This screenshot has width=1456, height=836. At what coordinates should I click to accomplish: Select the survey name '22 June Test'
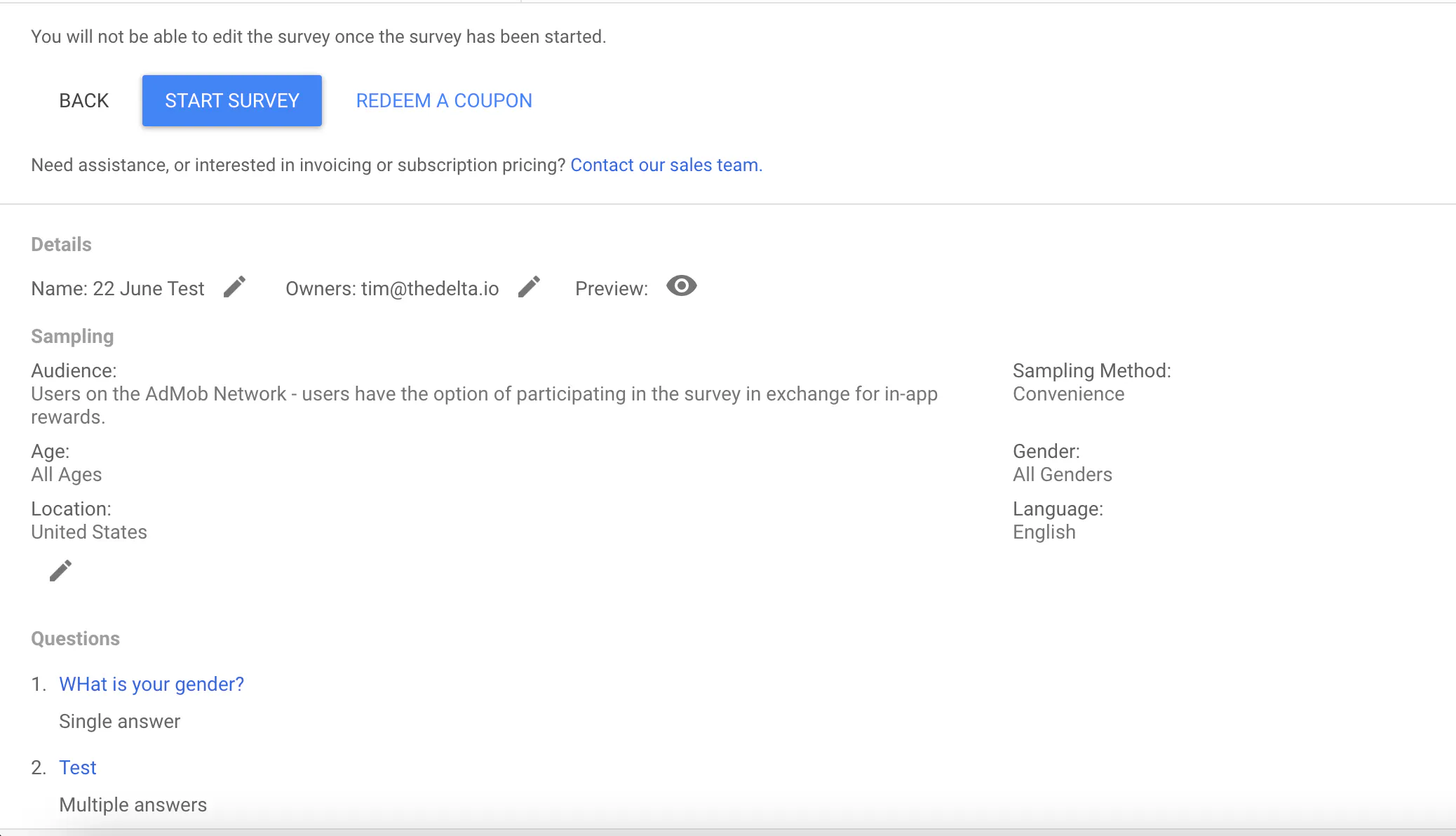tap(149, 288)
